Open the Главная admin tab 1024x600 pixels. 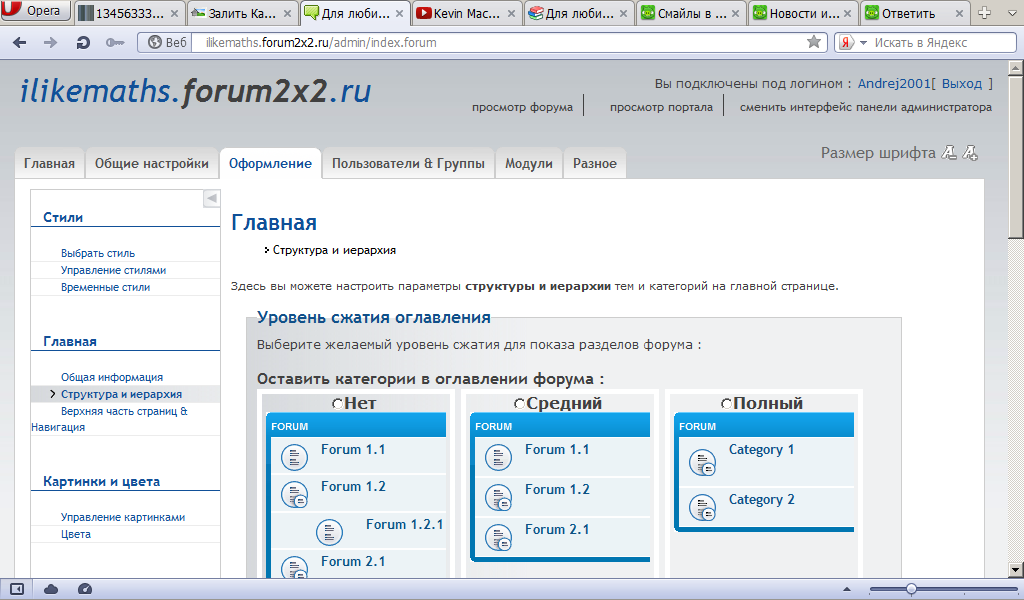coord(50,163)
